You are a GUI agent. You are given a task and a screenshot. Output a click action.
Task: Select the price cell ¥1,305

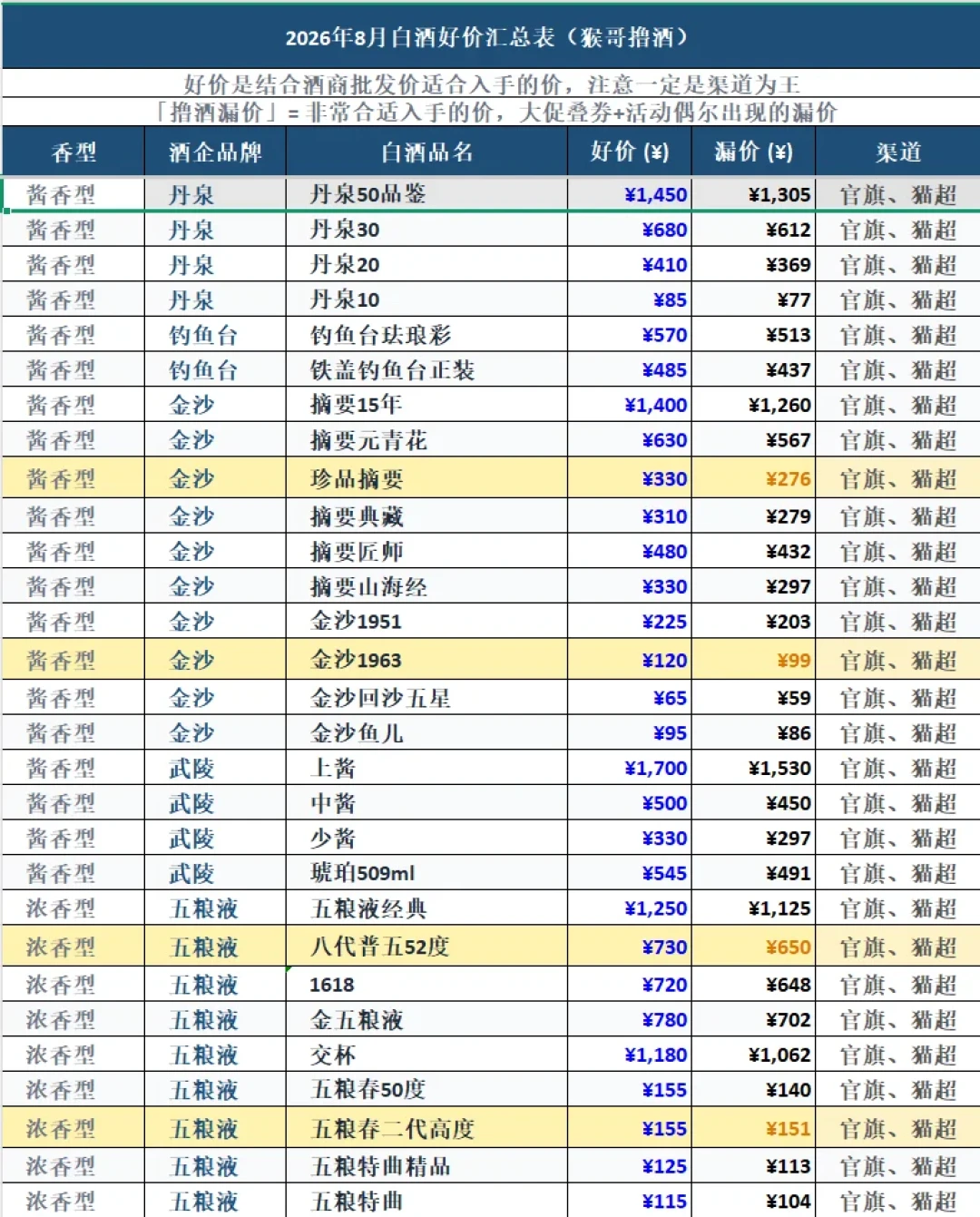pos(753,194)
